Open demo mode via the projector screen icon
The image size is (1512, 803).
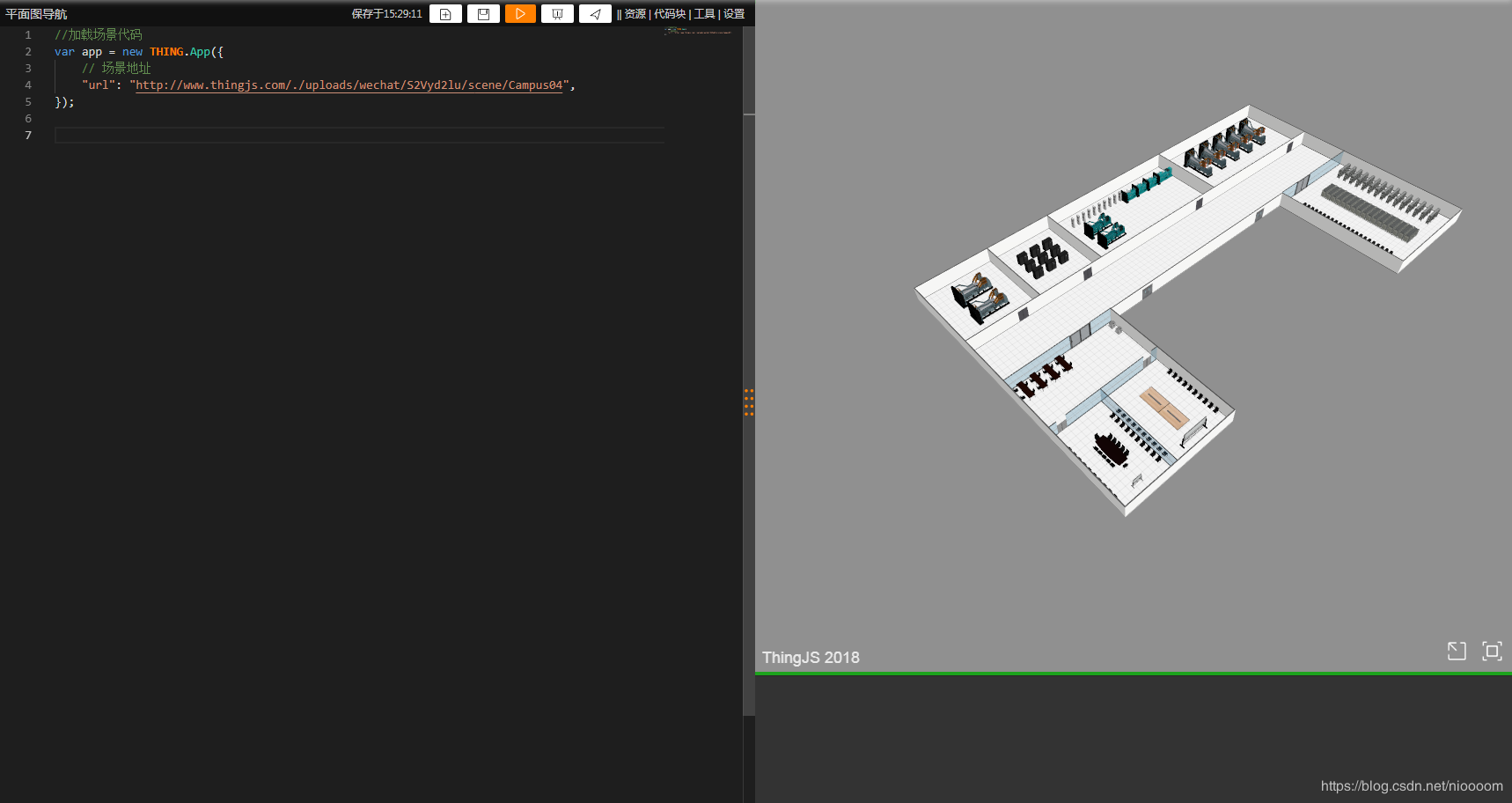pos(557,13)
